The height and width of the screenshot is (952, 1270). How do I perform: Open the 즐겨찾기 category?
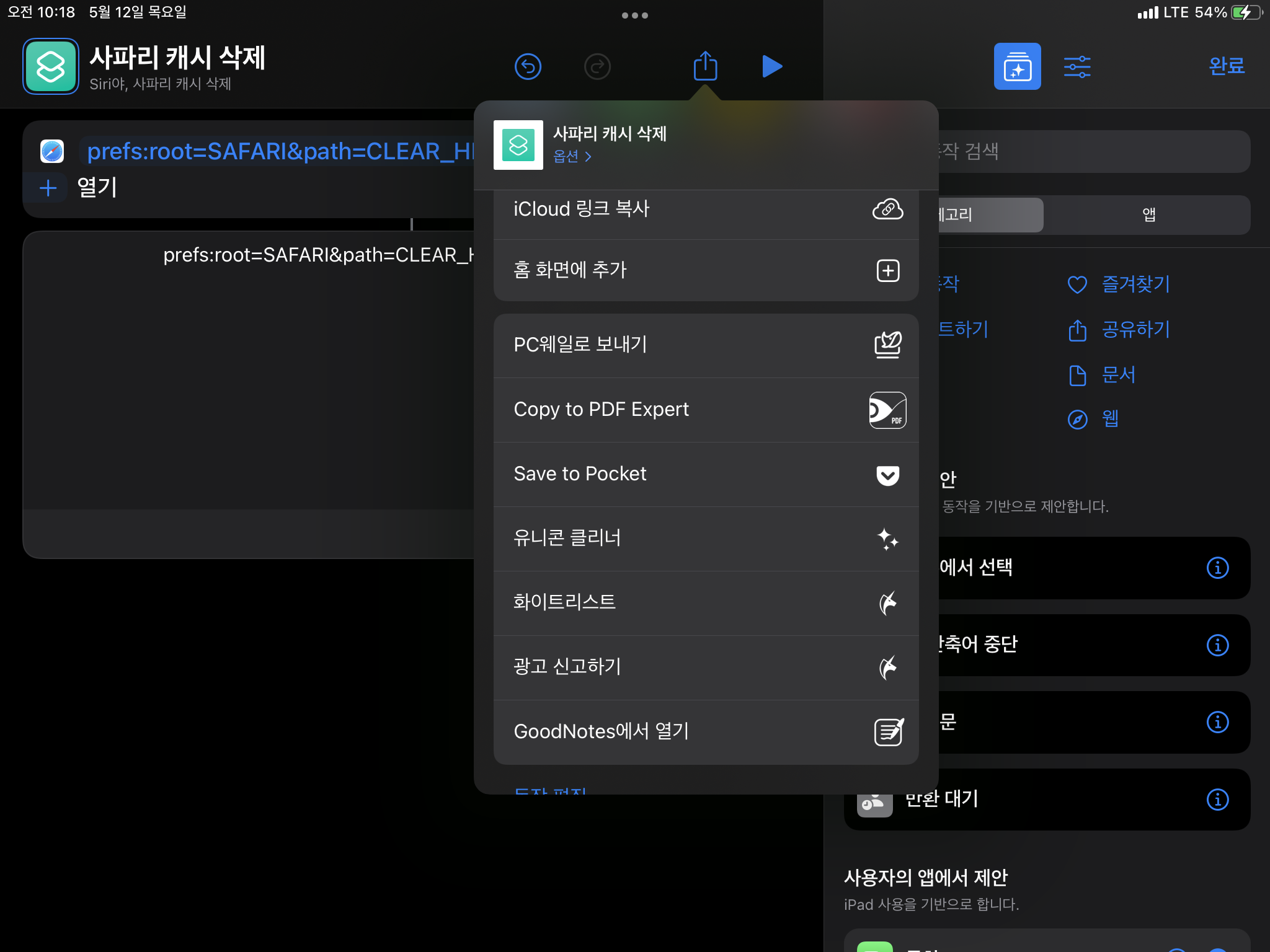click(x=1135, y=284)
